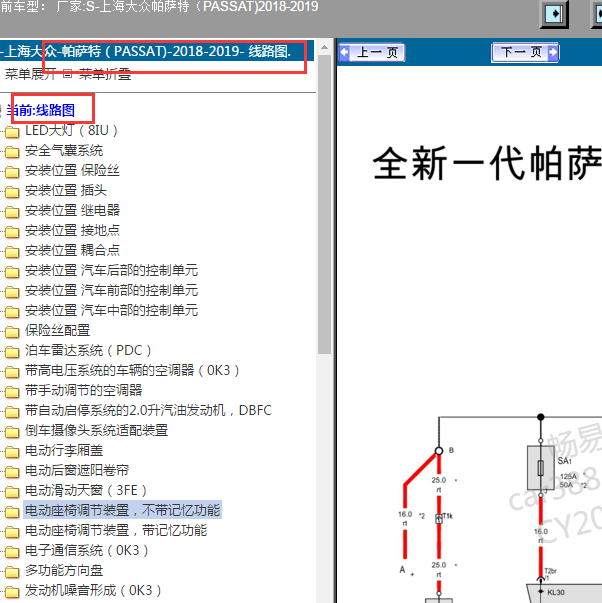Image resolution: width=602 pixels, height=603 pixels.
Task: Select tree item 发动机噪音形成（0K3）
Action: pos(93,590)
